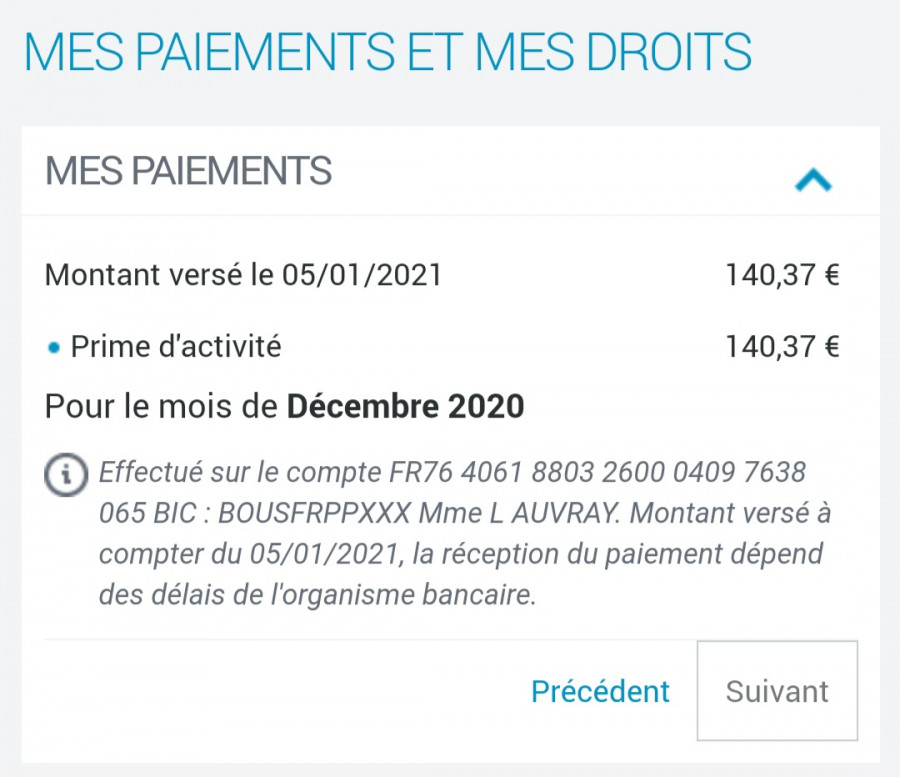The height and width of the screenshot is (777, 900).
Task: Click the blue bullet before Prime d'activité
Action: (x=54, y=347)
